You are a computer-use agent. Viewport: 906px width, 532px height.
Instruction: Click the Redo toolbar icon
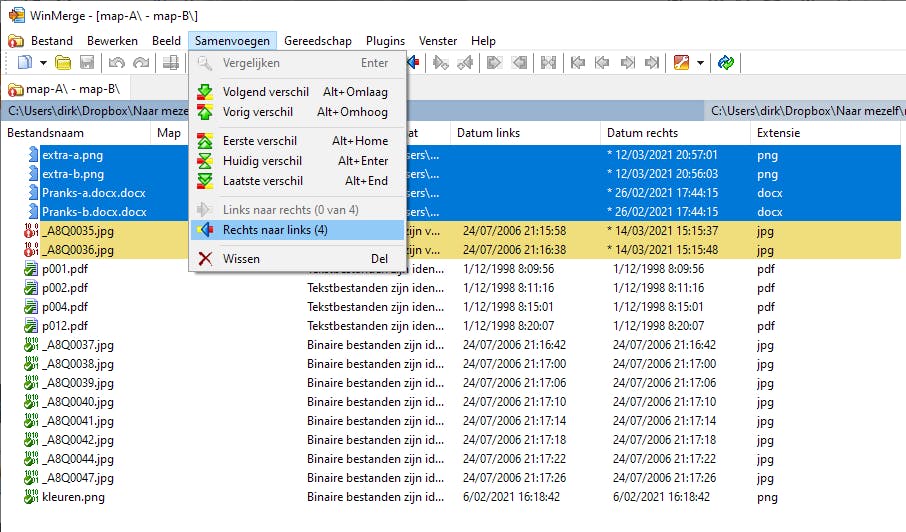(x=141, y=62)
